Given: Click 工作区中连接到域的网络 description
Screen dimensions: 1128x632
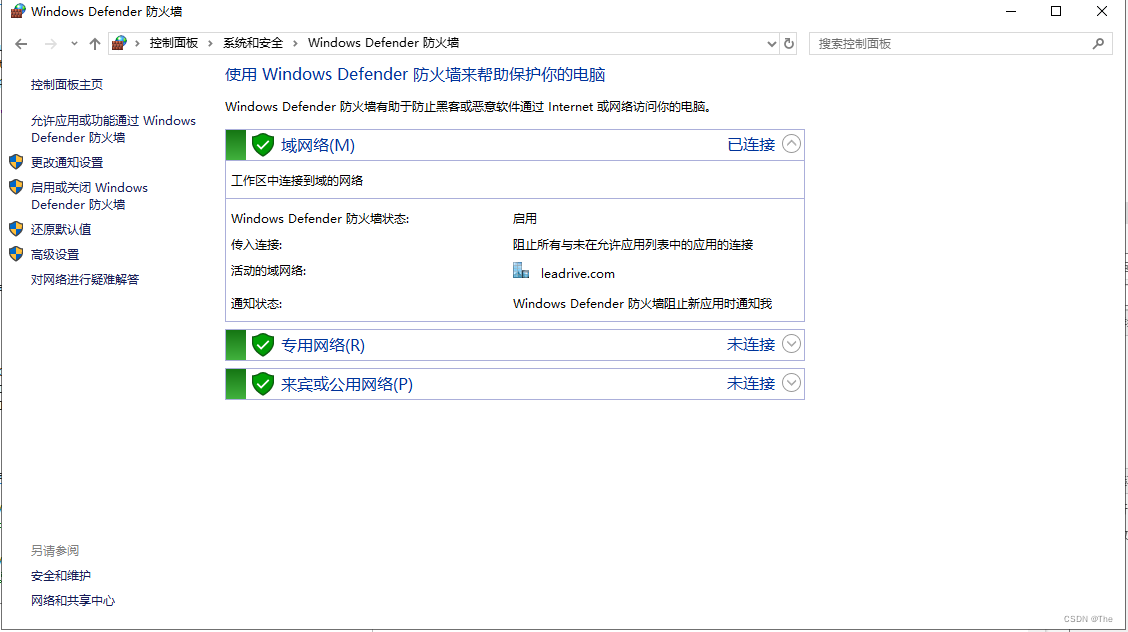Looking at the screenshot, I should 297,180.
